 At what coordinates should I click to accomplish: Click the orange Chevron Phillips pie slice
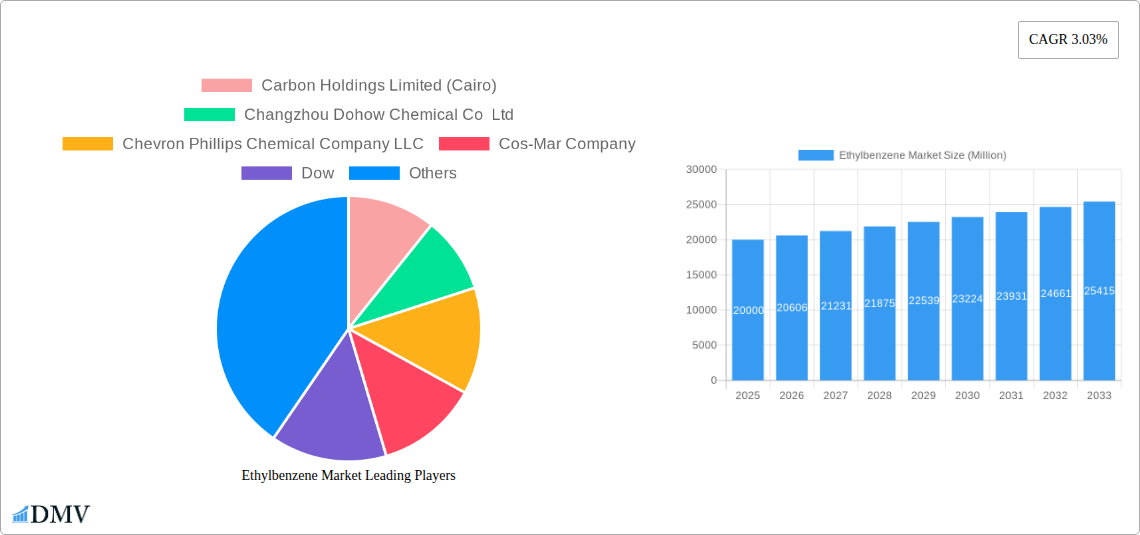[435, 335]
